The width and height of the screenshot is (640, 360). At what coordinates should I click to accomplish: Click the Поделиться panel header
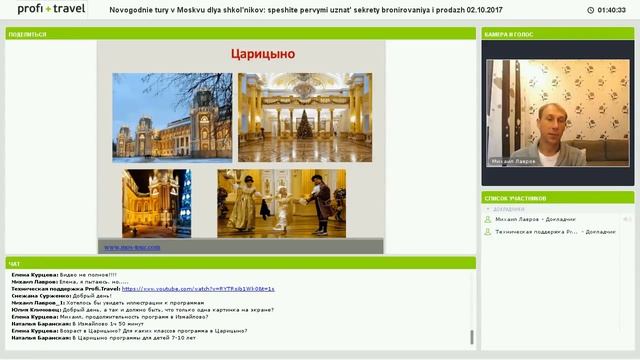pyautogui.click(x=240, y=34)
